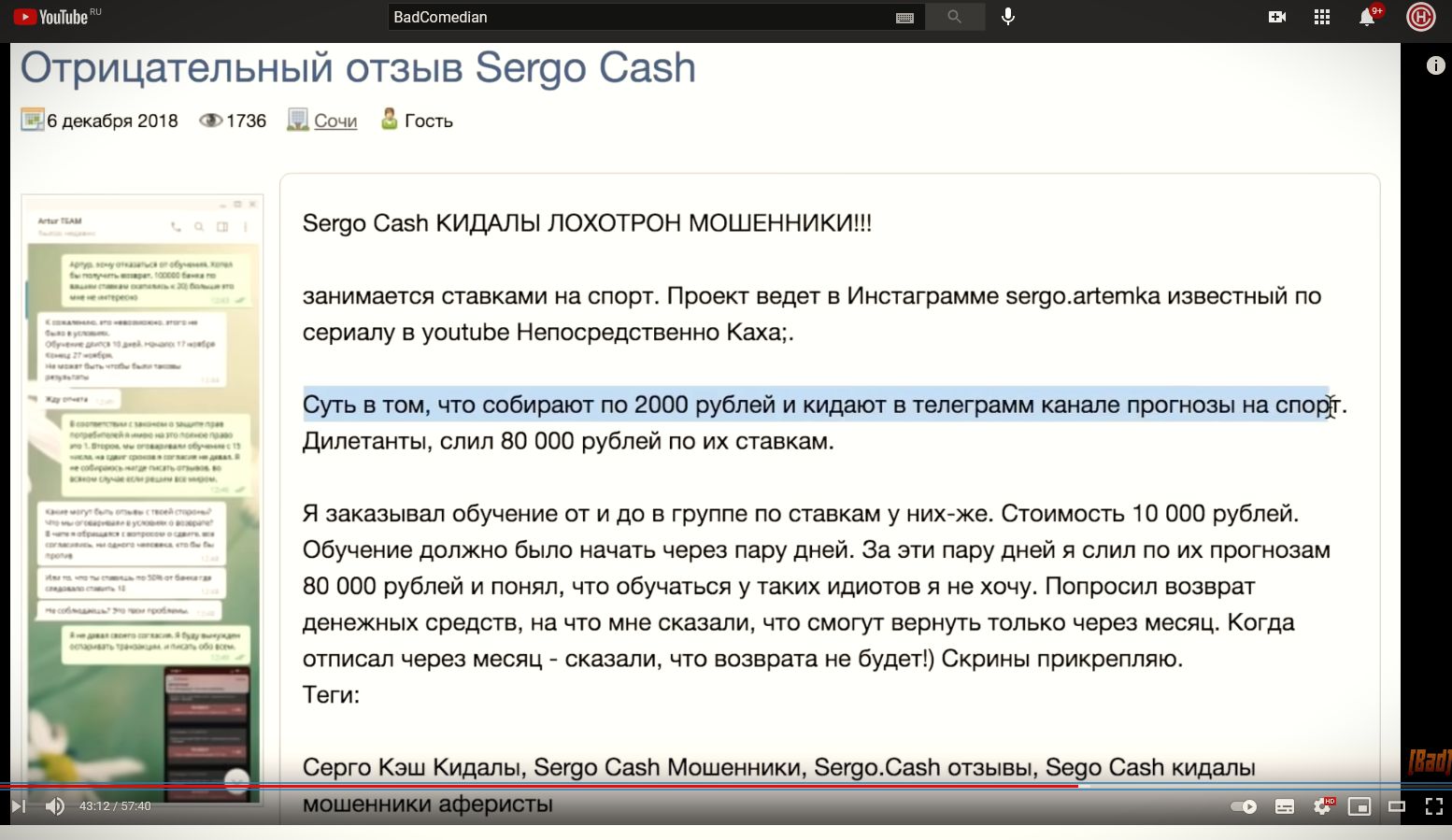Open the notifications bell
The width and height of the screenshot is (1452, 840).
click(x=1366, y=18)
